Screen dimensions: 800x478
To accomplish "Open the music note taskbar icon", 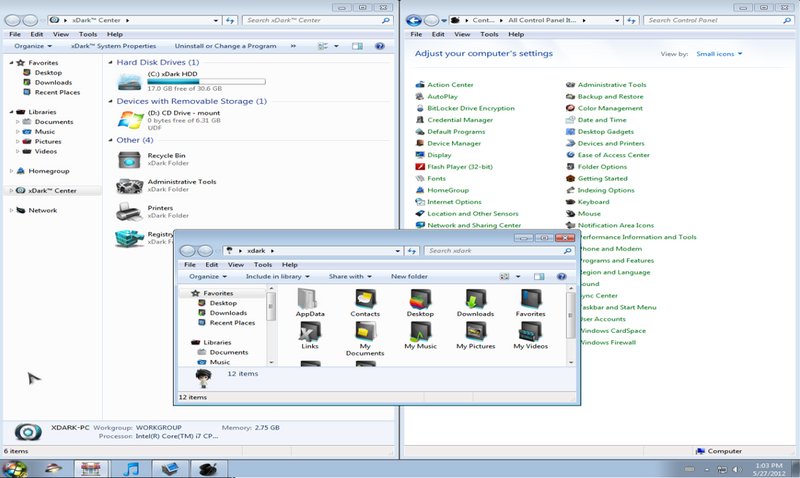I will click(131, 469).
